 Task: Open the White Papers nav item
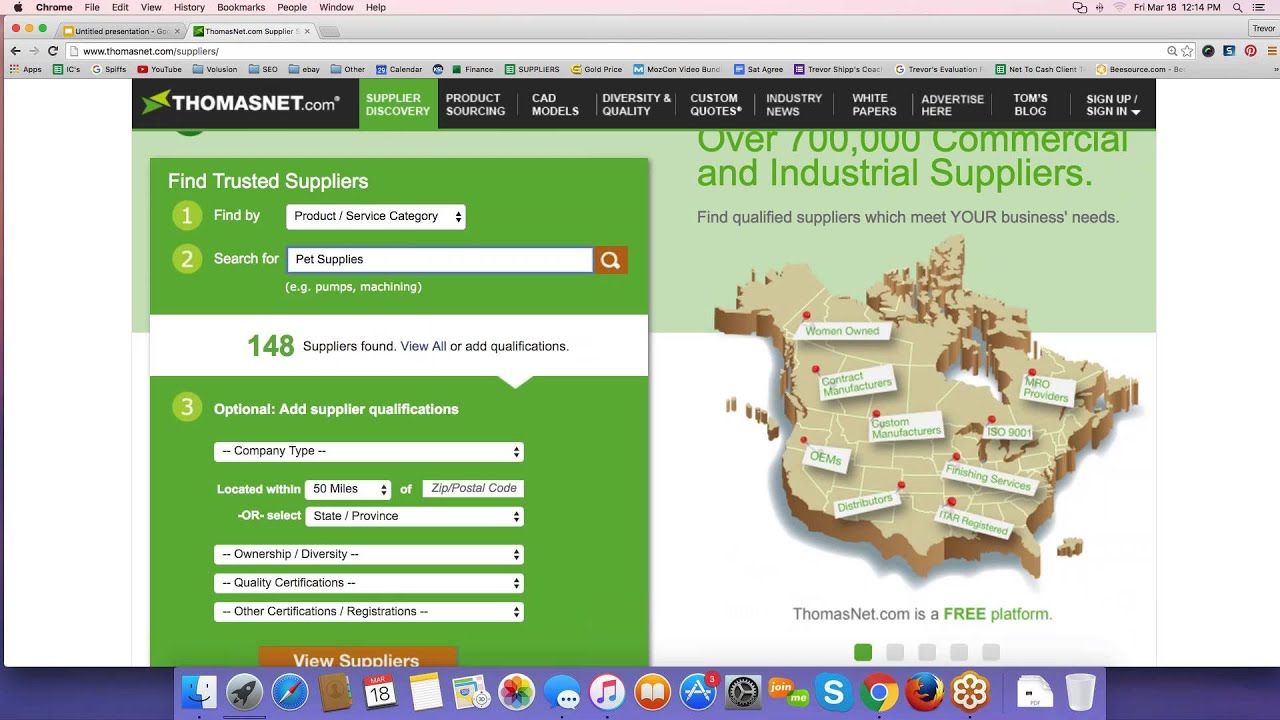(x=874, y=105)
